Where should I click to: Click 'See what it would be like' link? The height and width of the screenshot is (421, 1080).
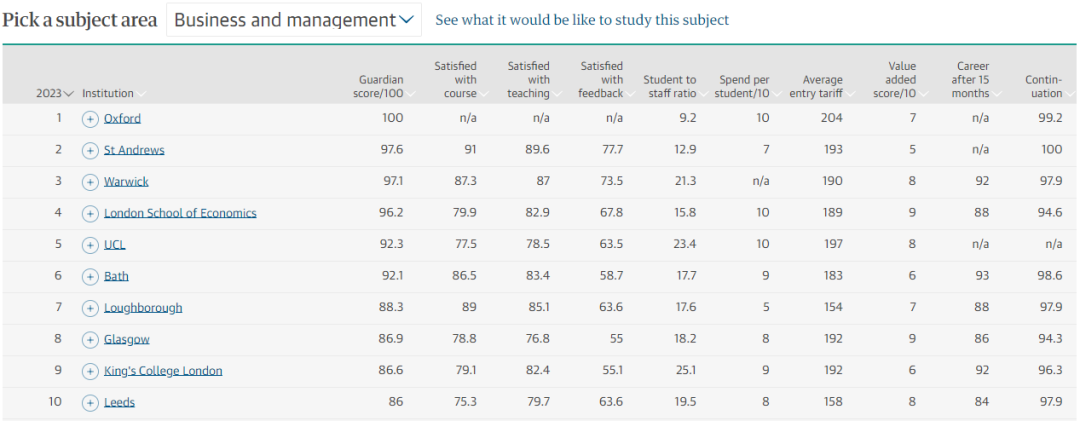(x=582, y=20)
